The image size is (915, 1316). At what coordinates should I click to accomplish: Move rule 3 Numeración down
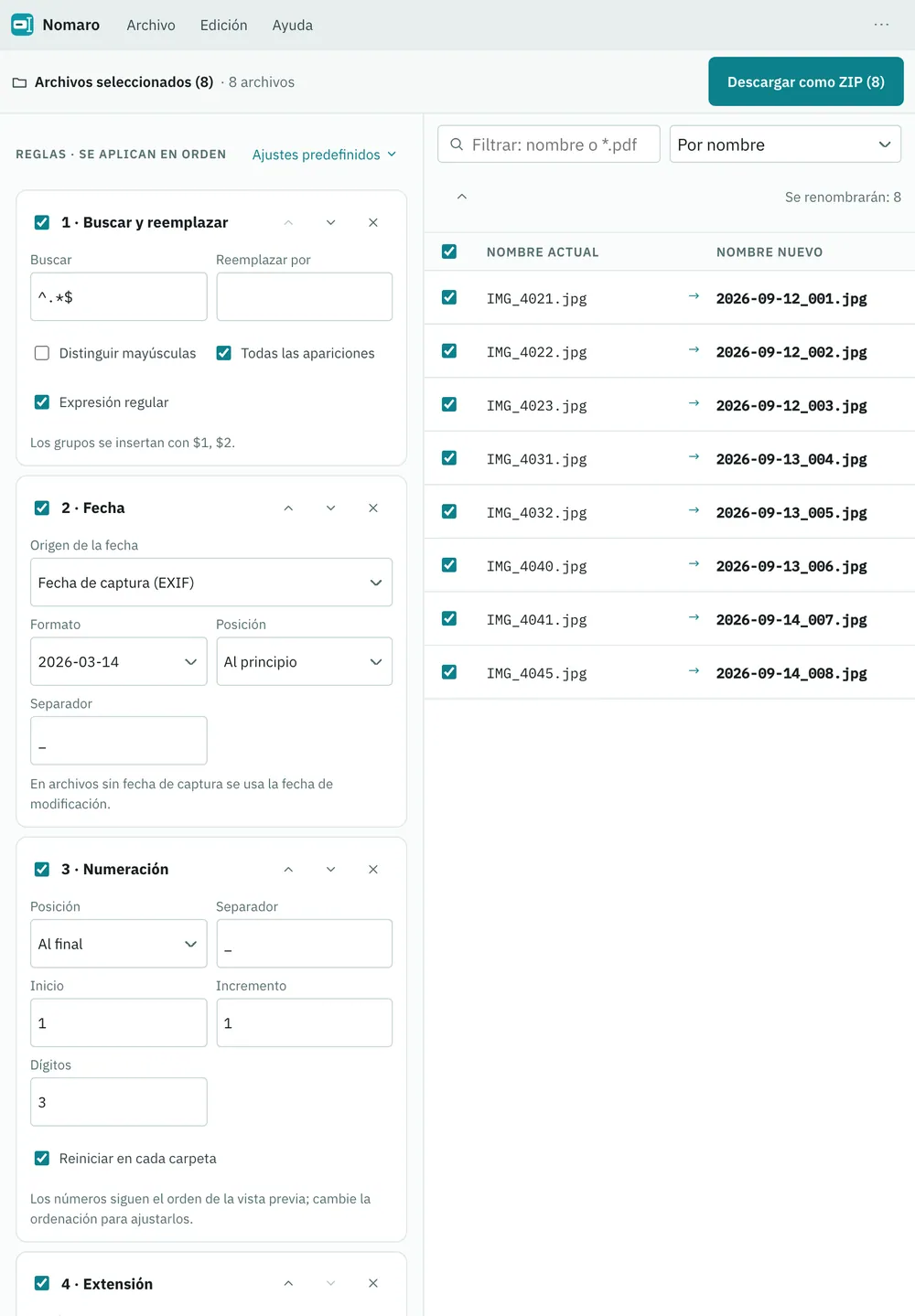click(x=330, y=869)
